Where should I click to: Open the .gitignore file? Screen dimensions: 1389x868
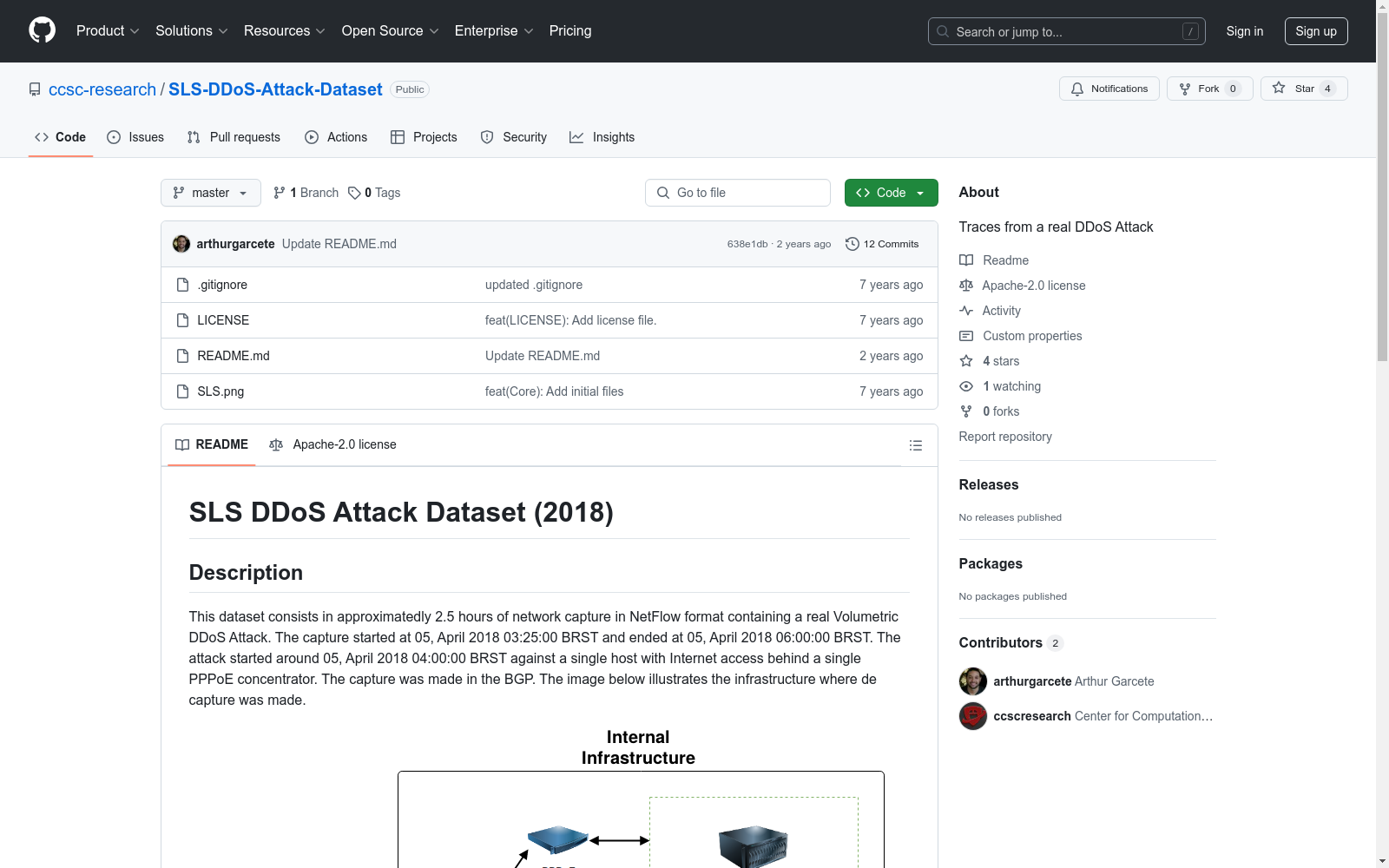pos(222,285)
